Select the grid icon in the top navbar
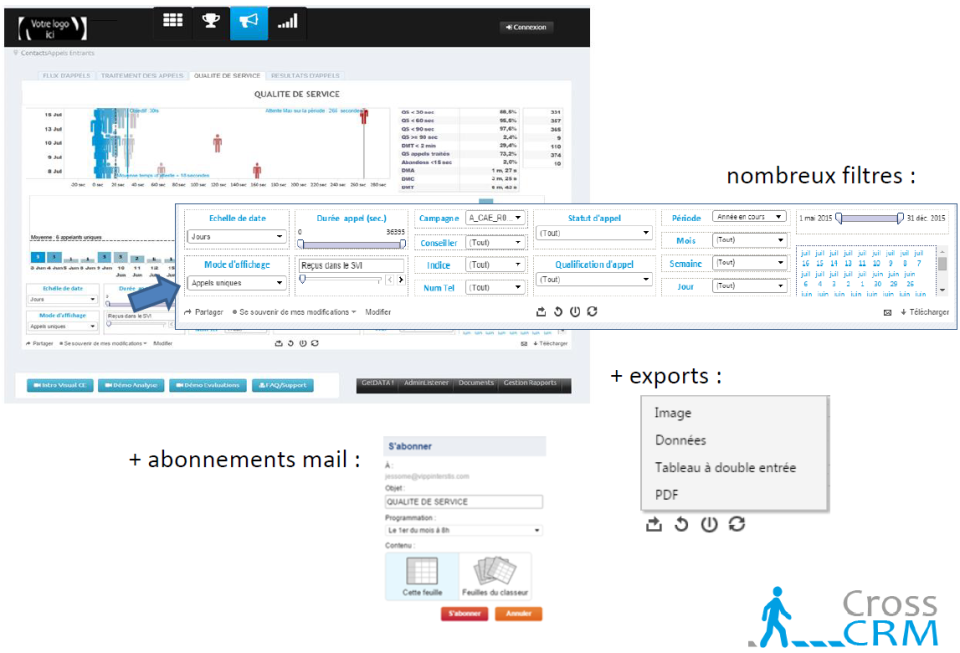Screen dimensions: 960x653 click(x=171, y=21)
